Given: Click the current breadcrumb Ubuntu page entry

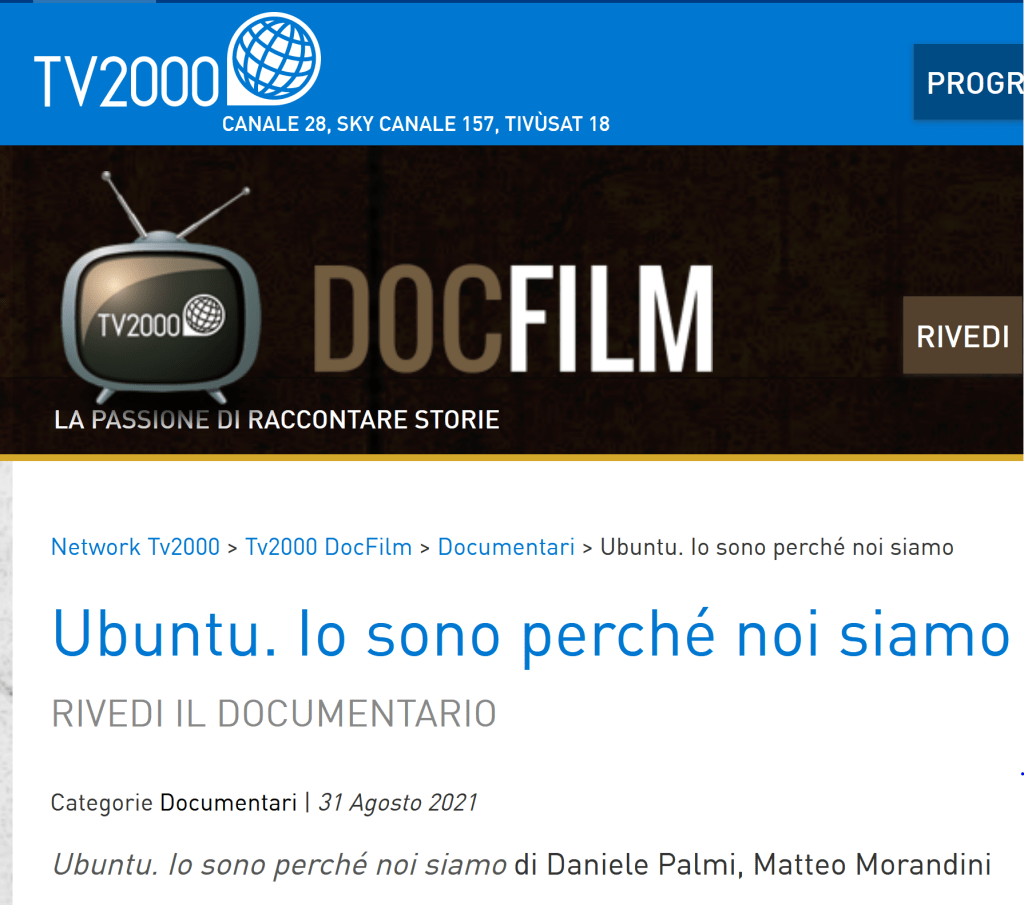Looking at the screenshot, I should click(776, 547).
